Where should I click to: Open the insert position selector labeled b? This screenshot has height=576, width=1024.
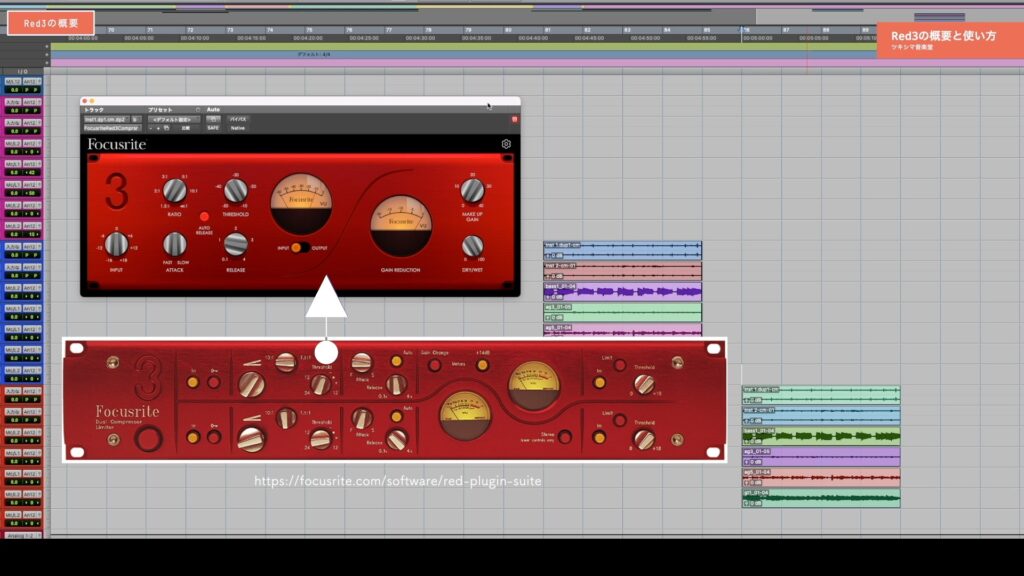tap(136, 120)
